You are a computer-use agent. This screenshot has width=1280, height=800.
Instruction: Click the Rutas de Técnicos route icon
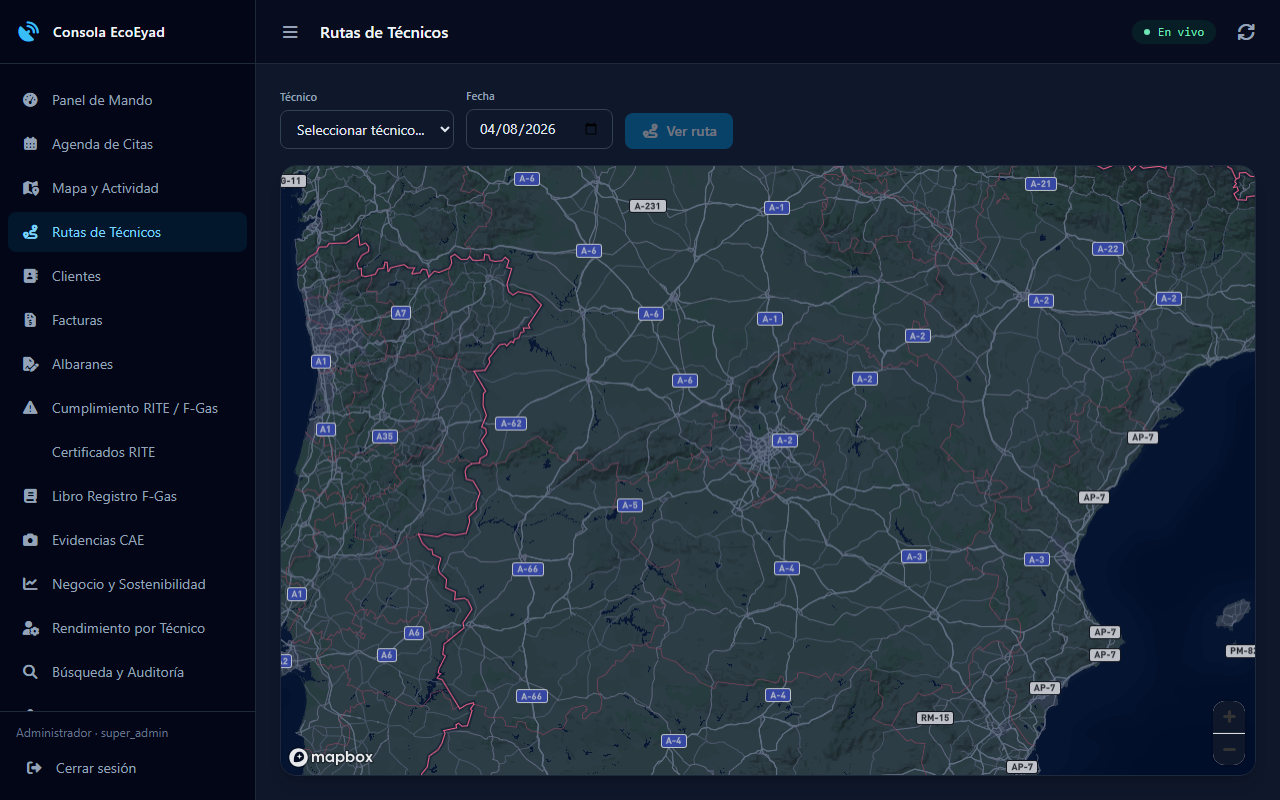point(30,232)
